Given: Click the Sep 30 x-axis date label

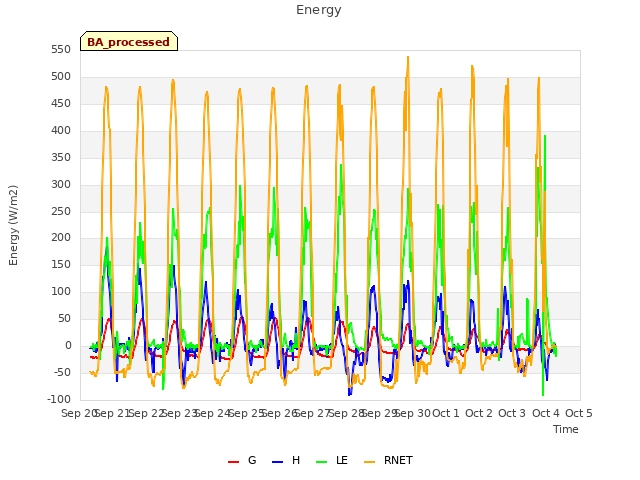Looking at the screenshot, I should point(413,413).
